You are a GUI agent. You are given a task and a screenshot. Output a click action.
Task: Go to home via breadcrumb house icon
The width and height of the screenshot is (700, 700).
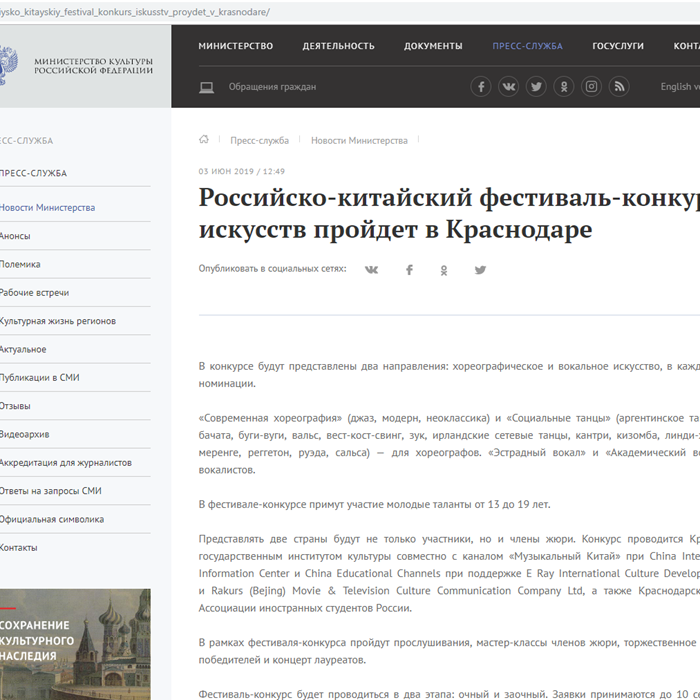[204, 139]
